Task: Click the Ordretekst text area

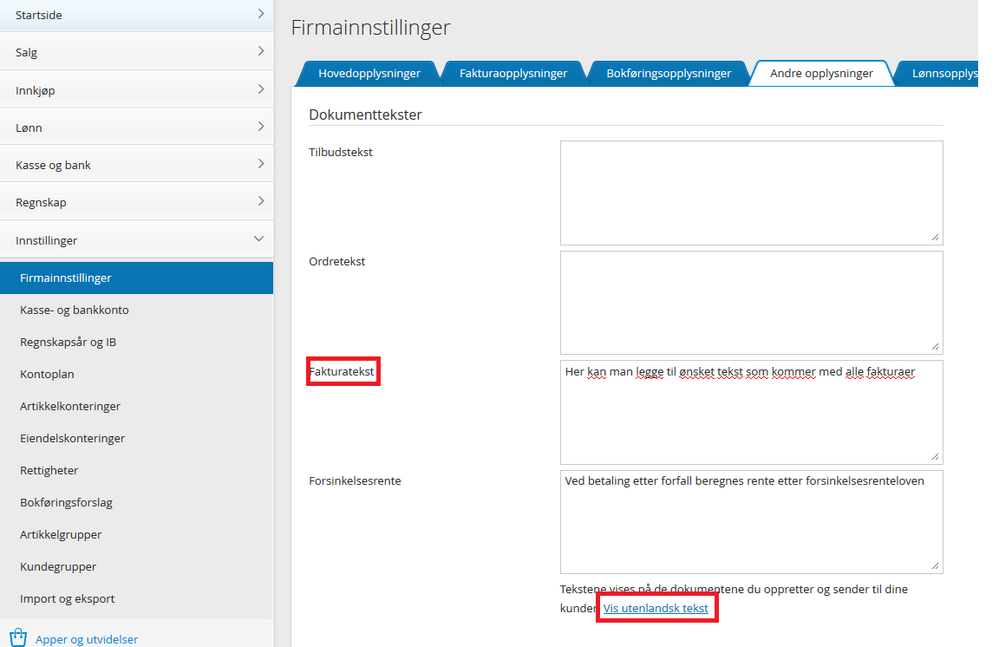Action: [x=750, y=300]
